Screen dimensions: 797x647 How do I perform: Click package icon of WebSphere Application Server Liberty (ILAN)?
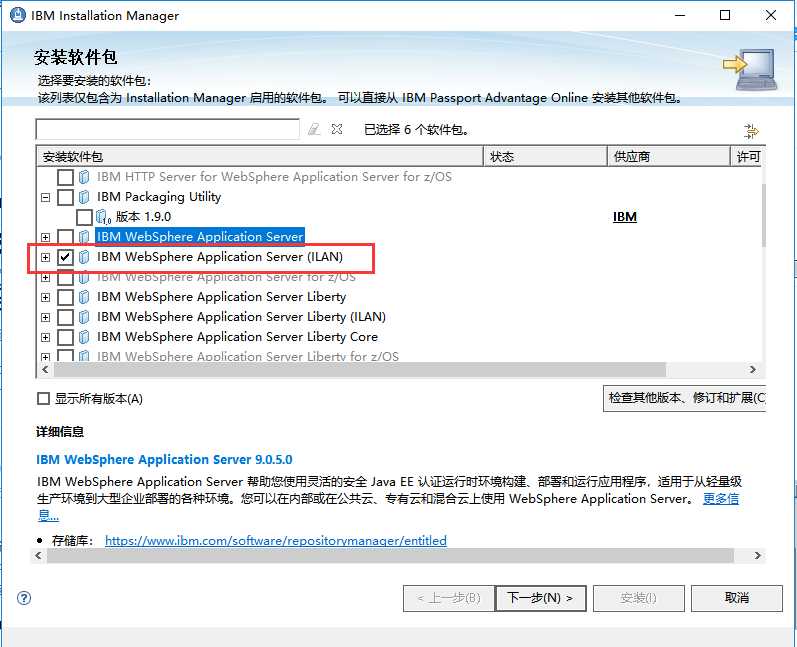point(84,317)
